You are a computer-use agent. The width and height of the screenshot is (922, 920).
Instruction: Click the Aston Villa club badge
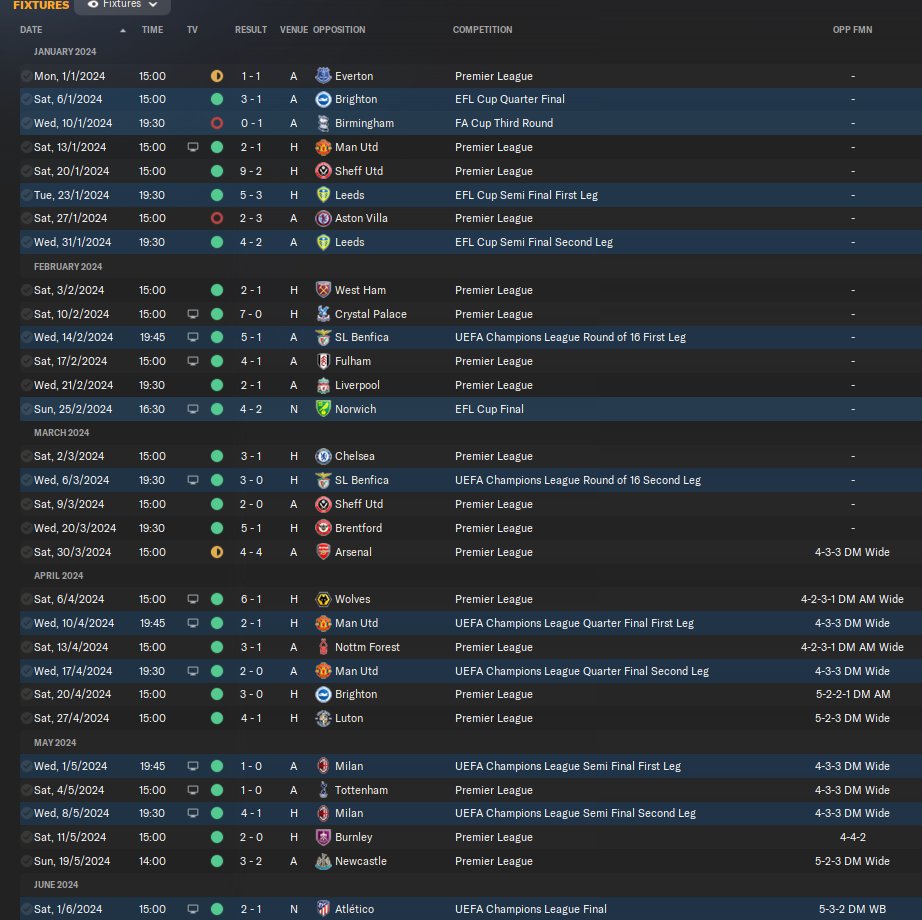[323, 218]
